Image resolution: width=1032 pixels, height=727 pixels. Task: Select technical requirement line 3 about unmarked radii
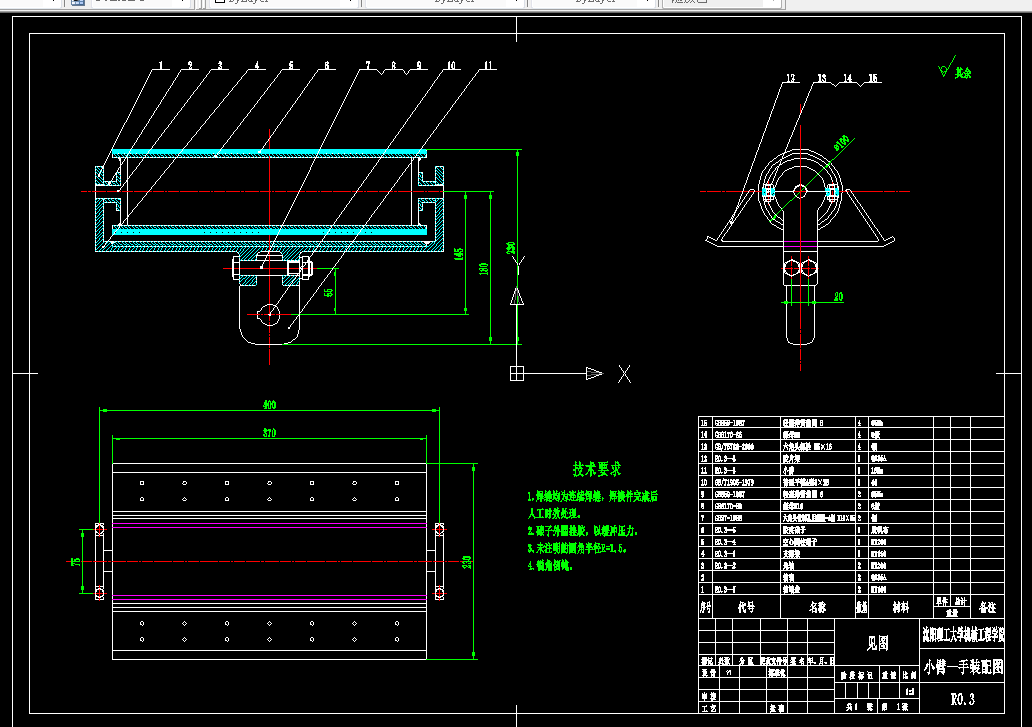(x=577, y=548)
